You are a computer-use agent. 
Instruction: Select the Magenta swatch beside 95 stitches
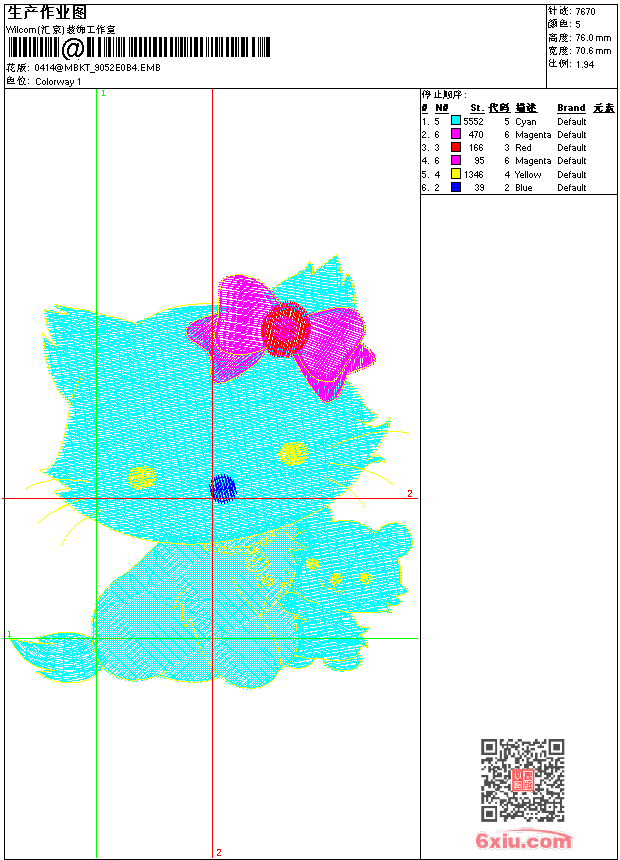pyautogui.click(x=455, y=160)
